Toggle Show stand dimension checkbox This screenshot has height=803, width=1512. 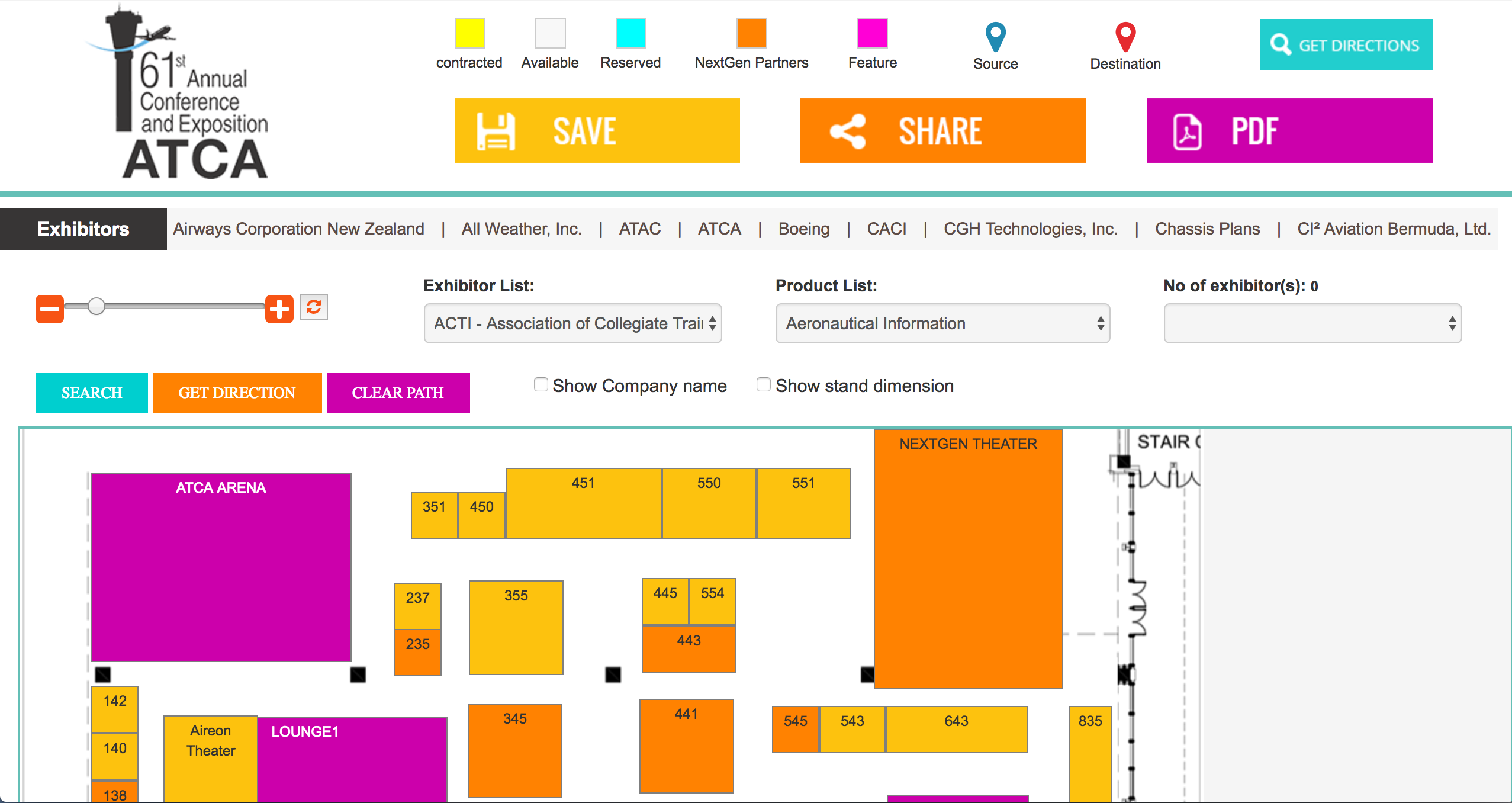click(x=764, y=385)
